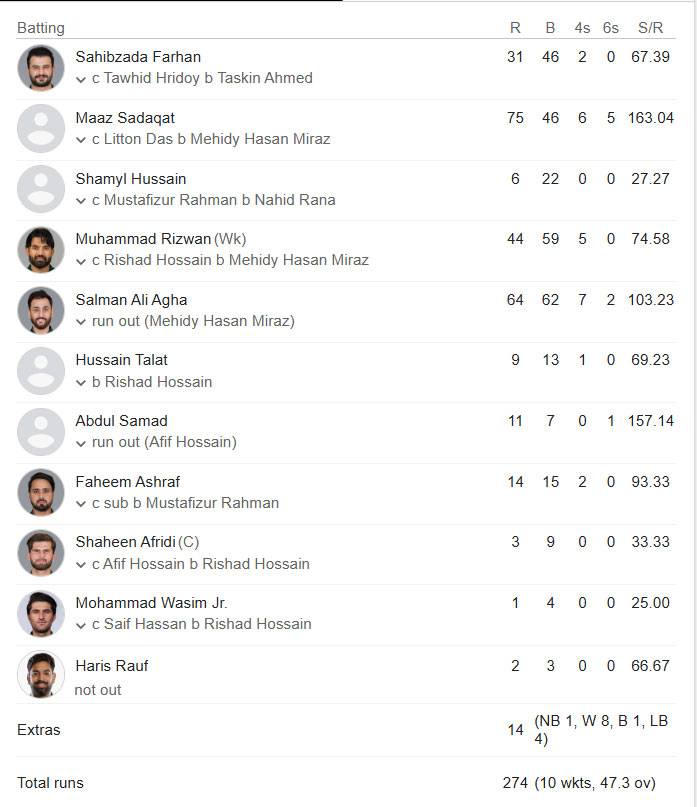Click the Batting column header
Image resolution: width=697 pixels, height=807 pixels.
pos(41,28)
